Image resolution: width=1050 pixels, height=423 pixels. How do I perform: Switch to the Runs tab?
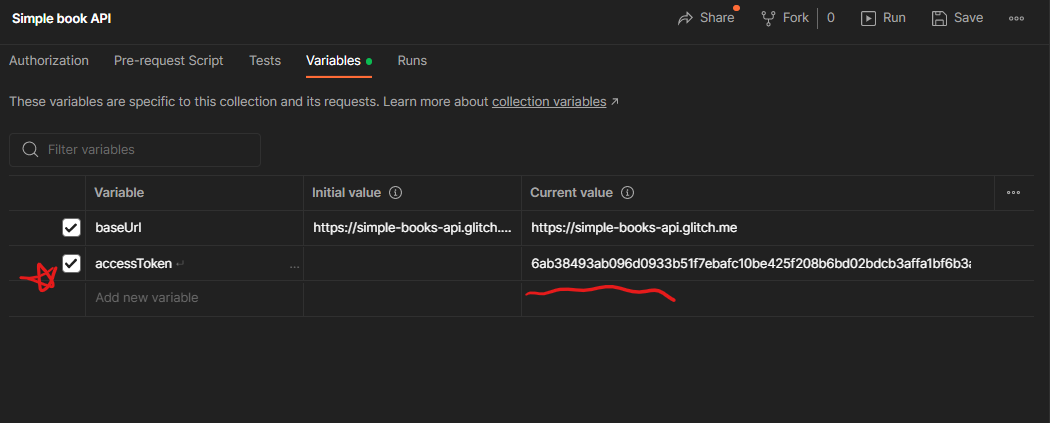(x=412, y=61)
